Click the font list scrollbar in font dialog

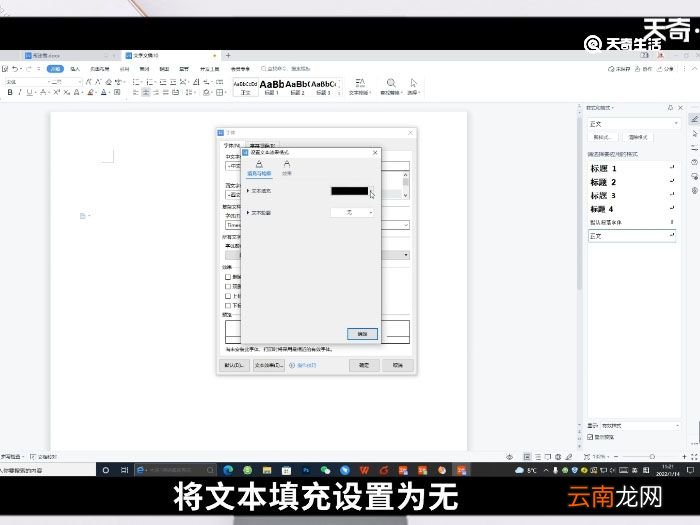point(405,185)
